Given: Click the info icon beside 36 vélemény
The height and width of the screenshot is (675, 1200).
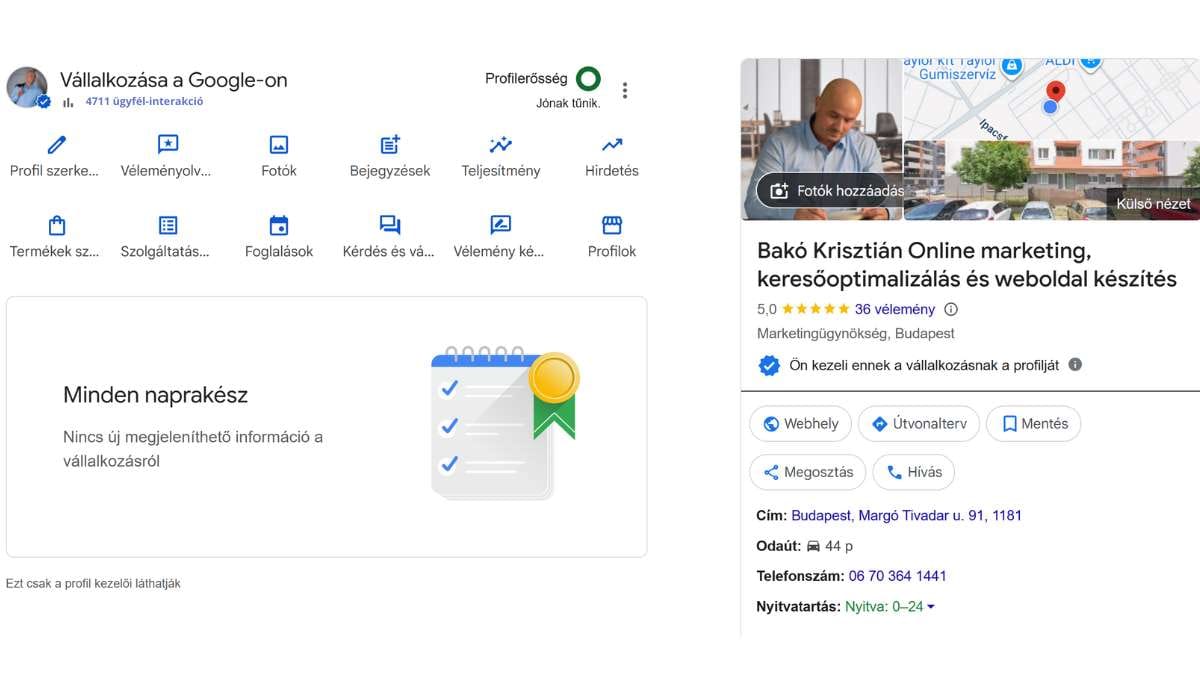Looking at the screenshot, I should 951,310.
